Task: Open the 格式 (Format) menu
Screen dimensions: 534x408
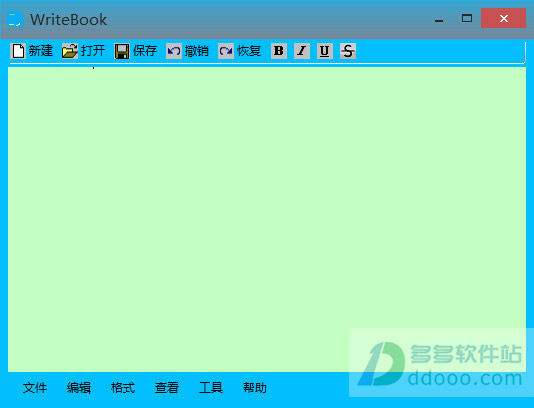Action: [123, 388]
